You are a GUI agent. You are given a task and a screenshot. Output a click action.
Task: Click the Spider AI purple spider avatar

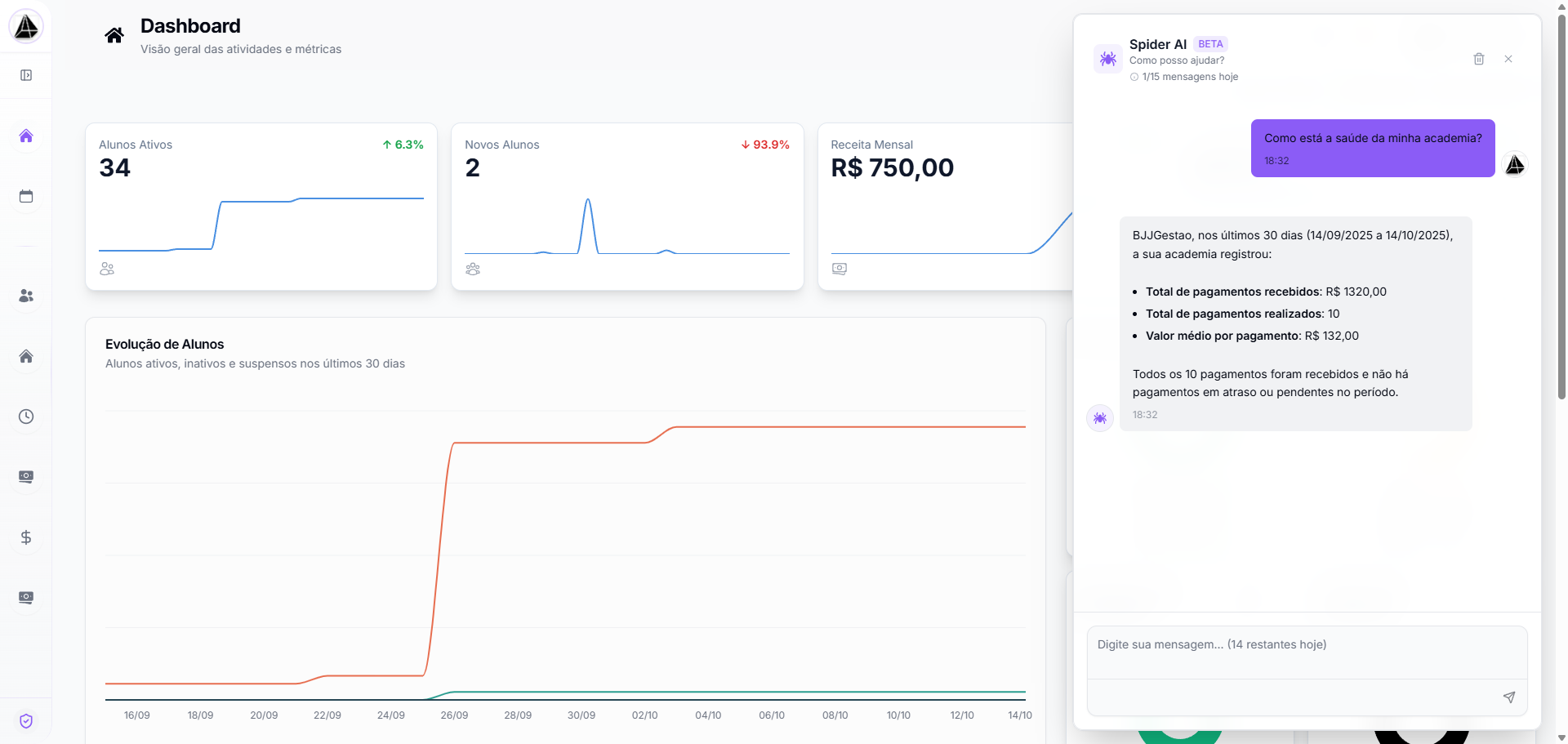(x=1108, y=59)
